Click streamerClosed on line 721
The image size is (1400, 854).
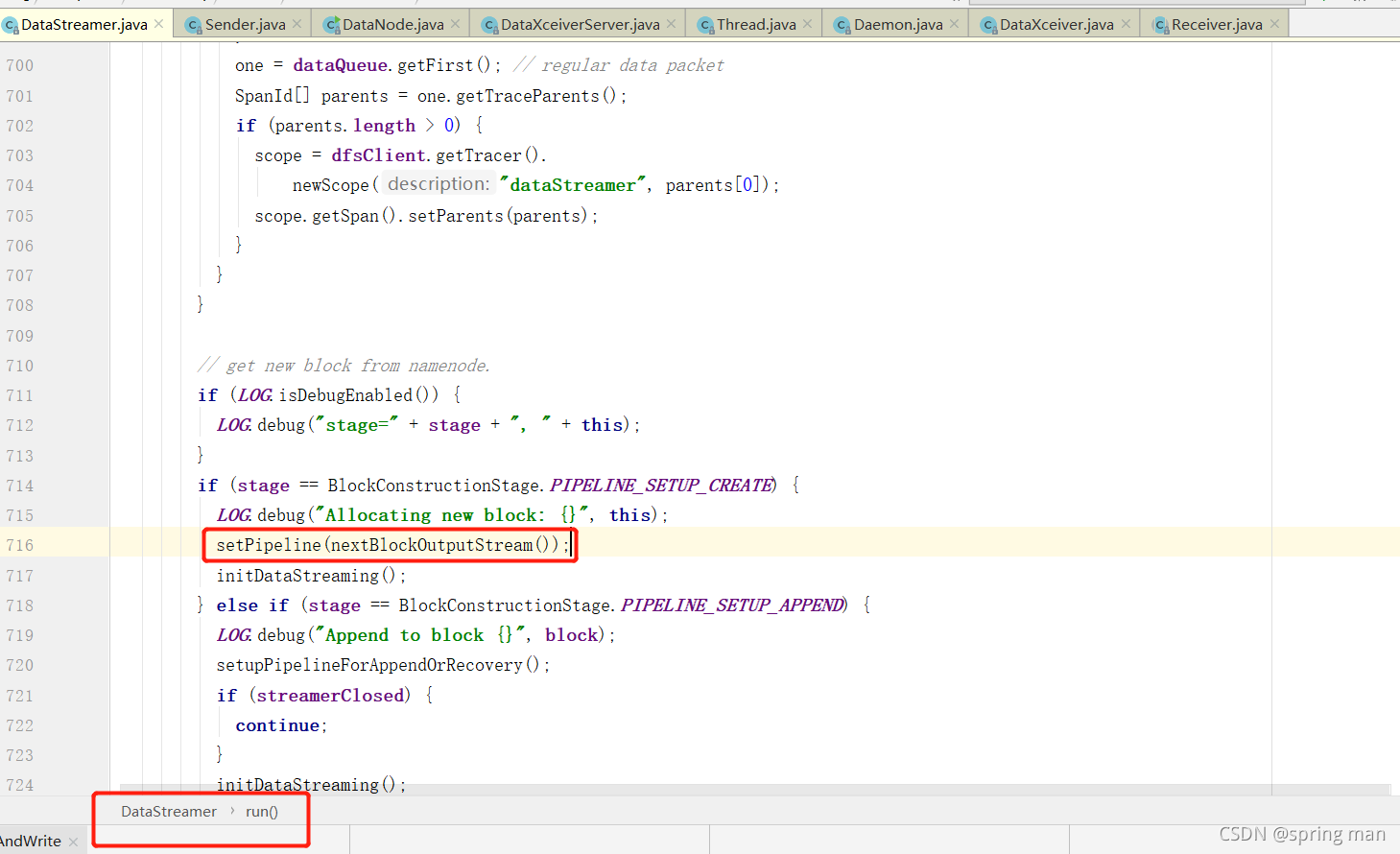click(x=330, y=696)
